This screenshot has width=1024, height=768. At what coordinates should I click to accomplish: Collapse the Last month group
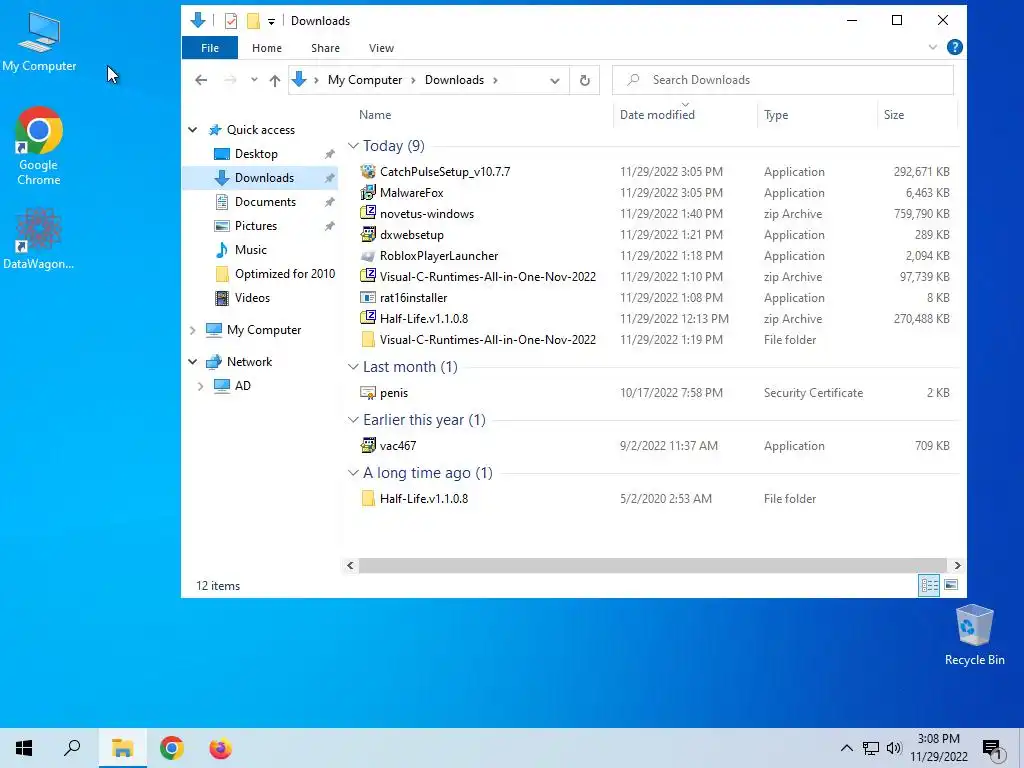coord(353,366)
